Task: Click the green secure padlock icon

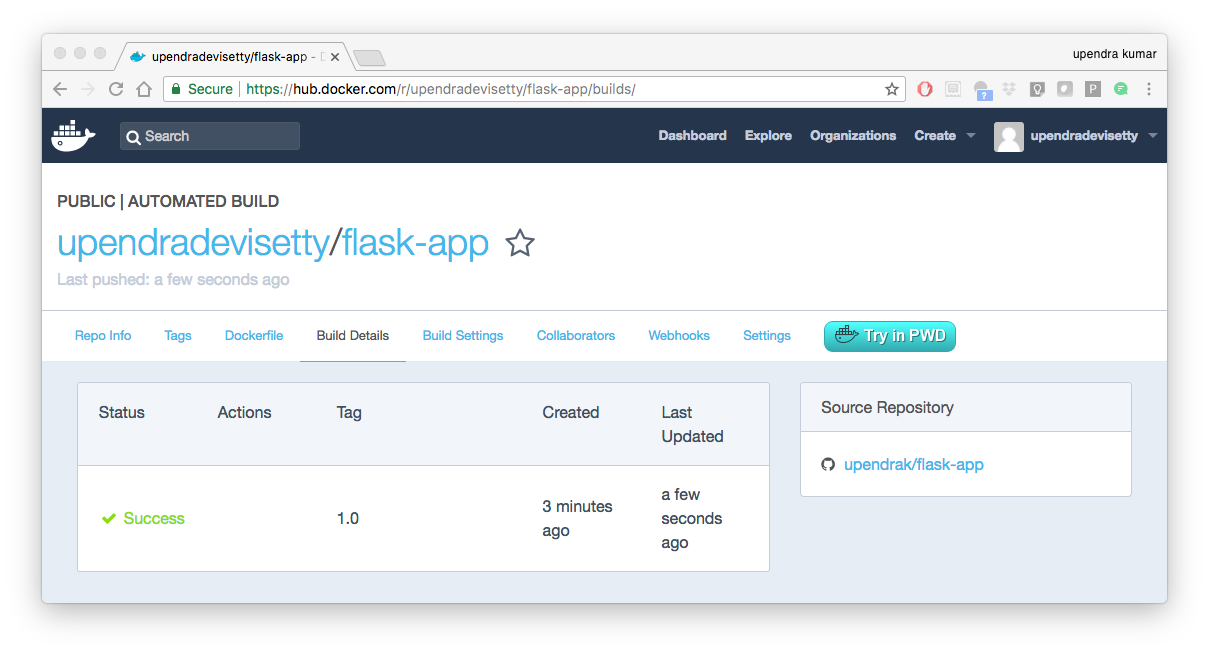Action: (176, 89)
